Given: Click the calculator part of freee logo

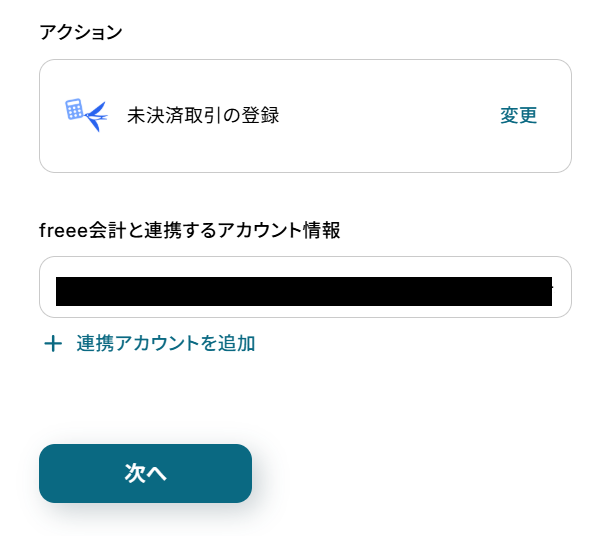Looking at the screenshot, I should click(74, 109).
